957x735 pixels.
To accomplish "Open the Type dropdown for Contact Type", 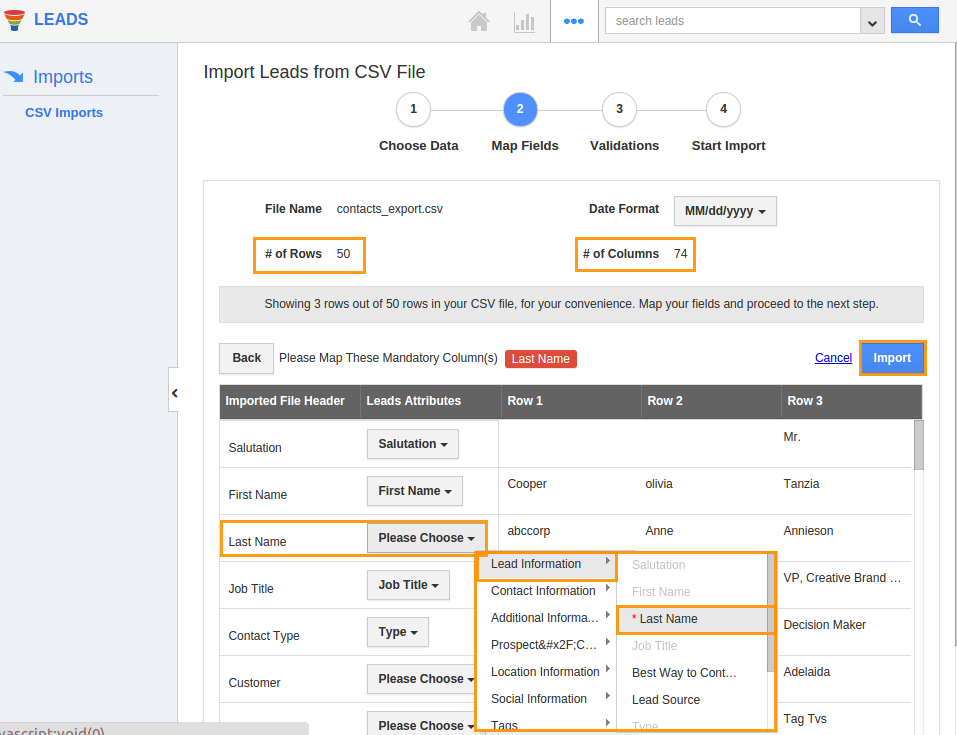I will click(398, 632).
